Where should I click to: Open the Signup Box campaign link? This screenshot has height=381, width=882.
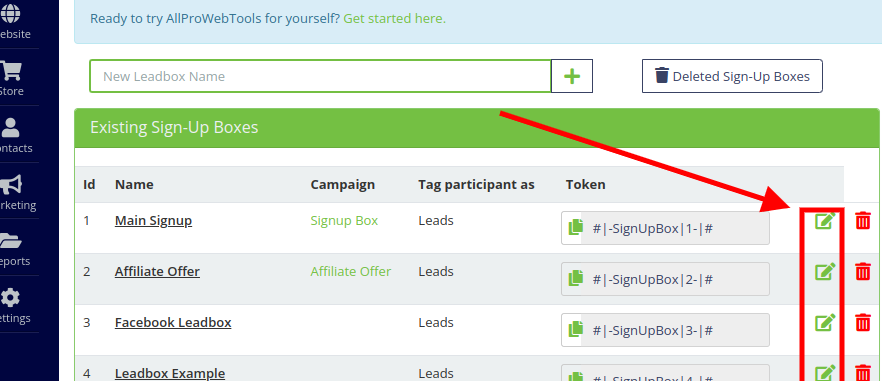point(344,221)
